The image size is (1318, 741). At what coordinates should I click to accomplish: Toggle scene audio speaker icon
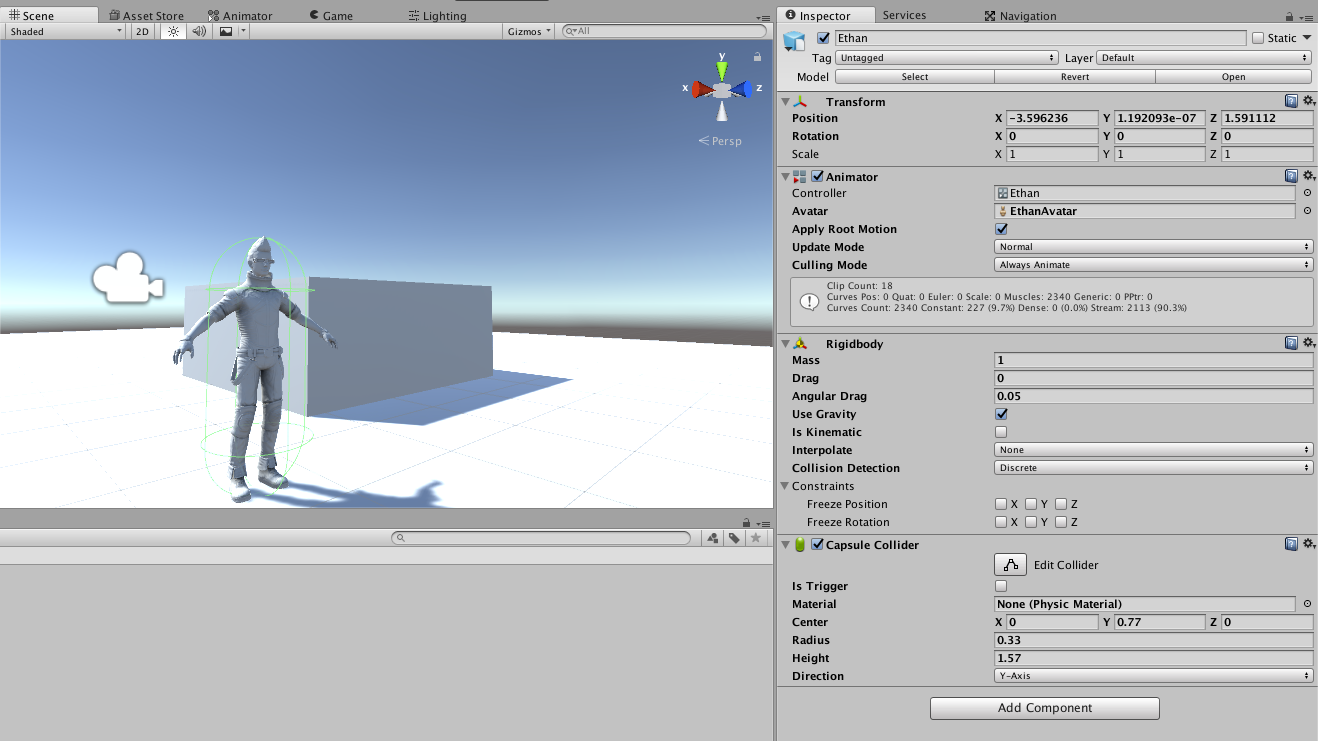click(199, 31)
